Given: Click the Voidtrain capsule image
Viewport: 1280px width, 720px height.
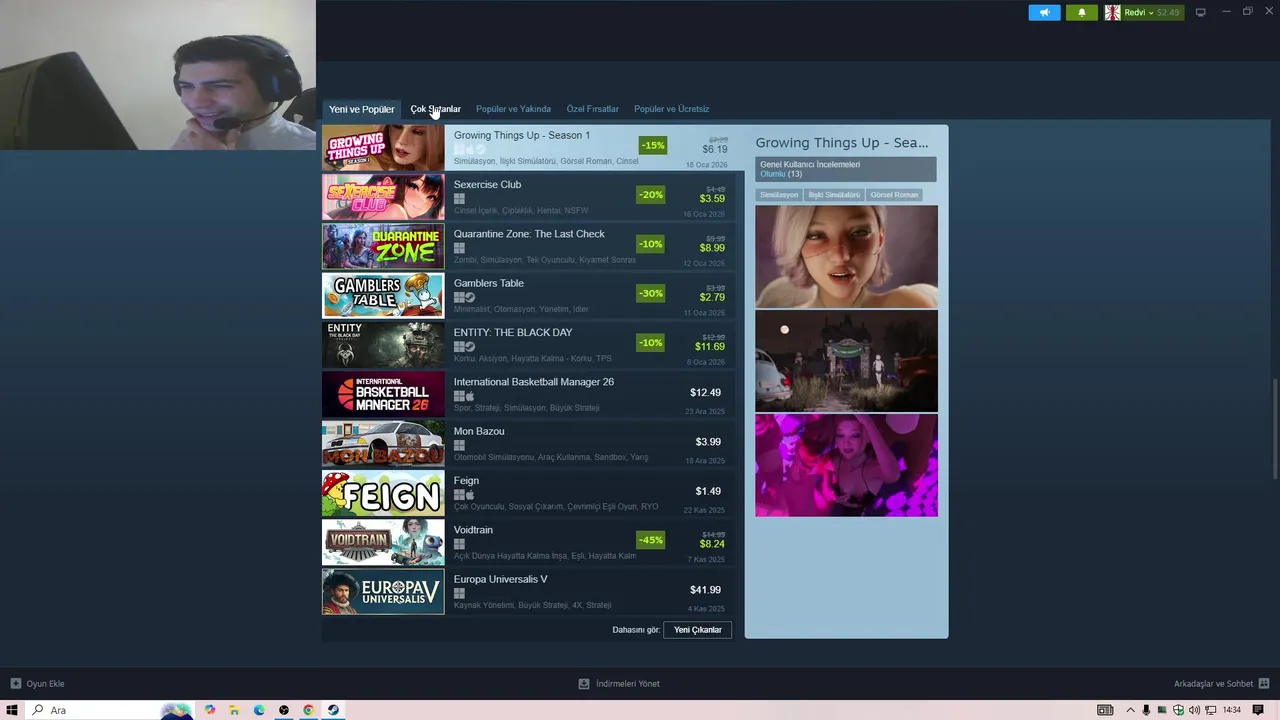Looking at the screenshot, I should (x=383, y=542).
